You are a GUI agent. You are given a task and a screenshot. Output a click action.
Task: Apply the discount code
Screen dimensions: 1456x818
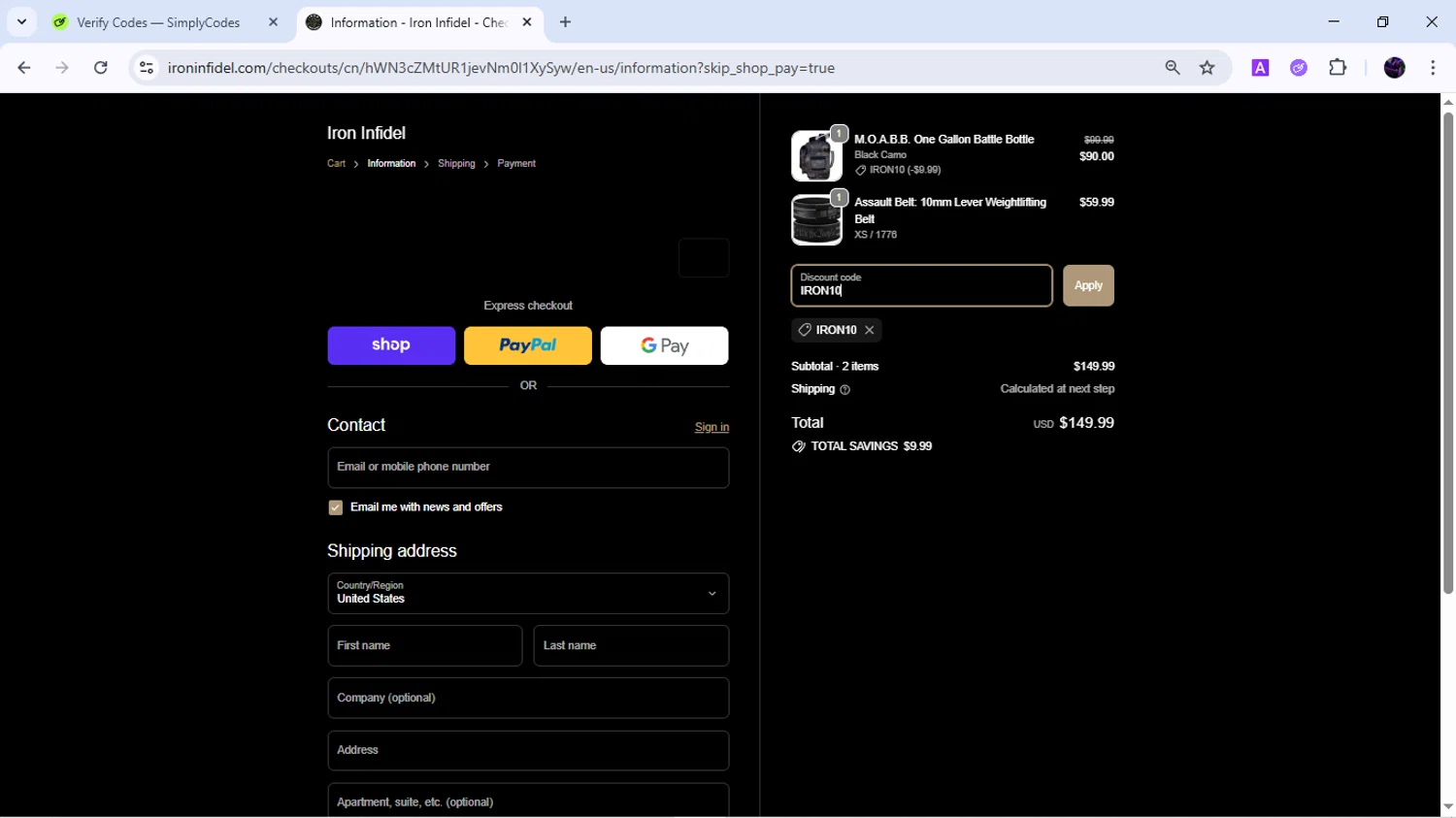tap(1088, 285)
